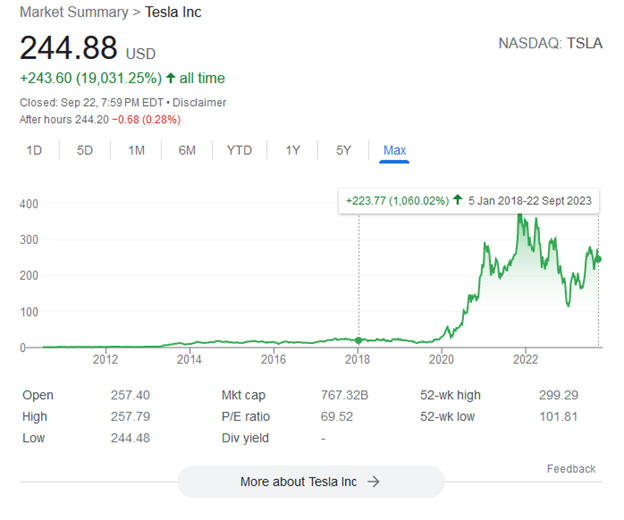
Task: Click the NASDAQ: TSLA ticker label
Action: (x=551, y=44)
